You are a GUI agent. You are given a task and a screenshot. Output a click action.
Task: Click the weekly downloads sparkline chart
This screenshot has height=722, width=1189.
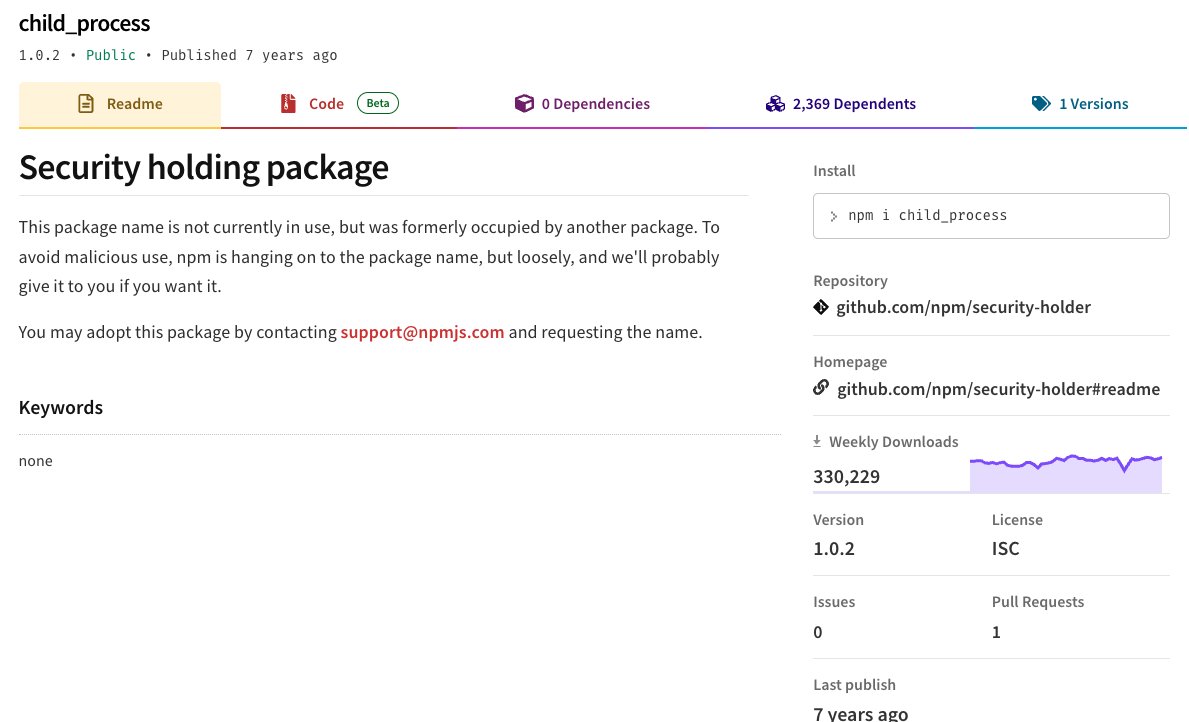coord(1065,474)
